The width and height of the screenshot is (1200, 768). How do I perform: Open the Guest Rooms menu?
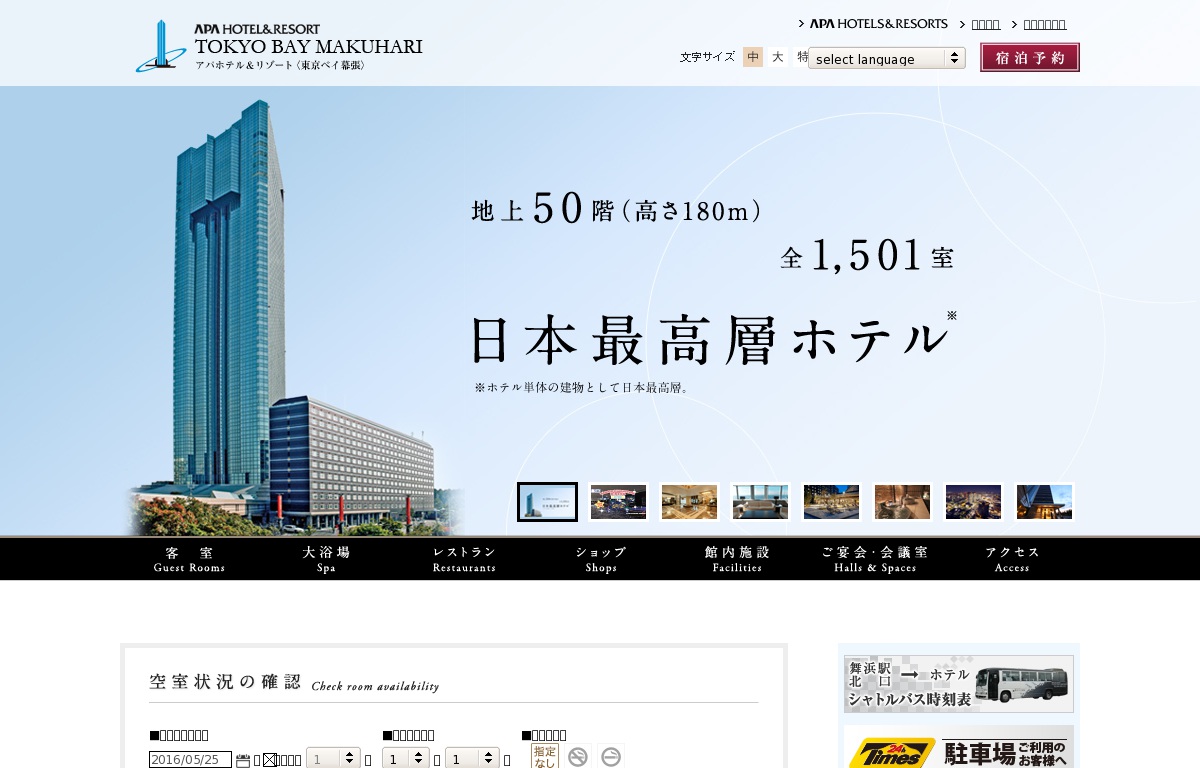[x=189, y=559]
